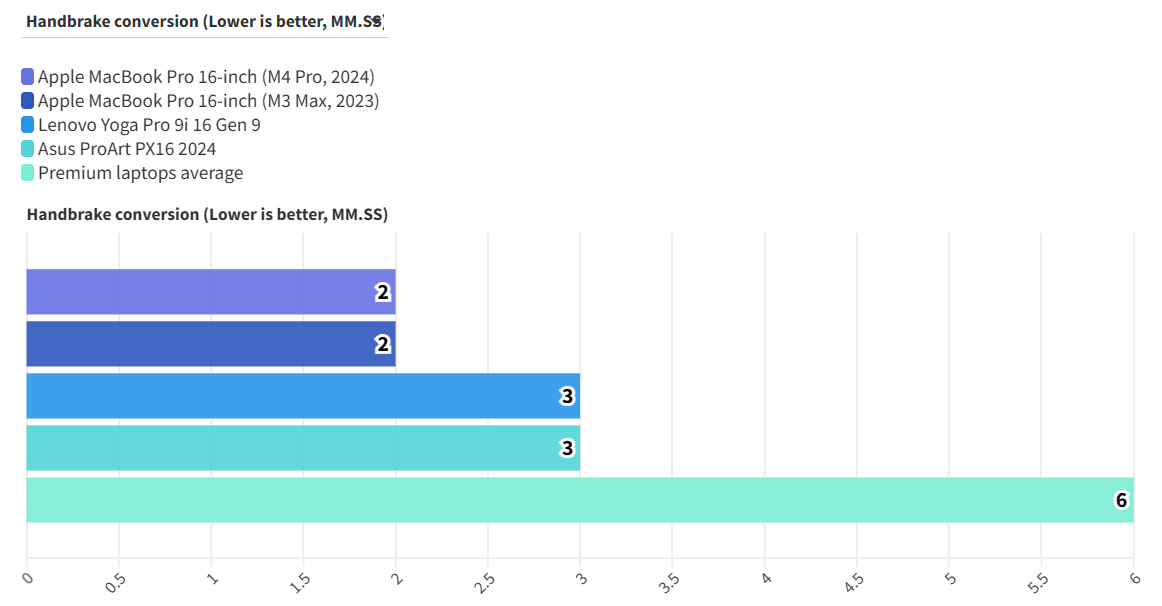The width and height of the screenshot is (1162, 606).
Task: Click the MacBook Pro M3 Max bar
Action: click(x=210, y=344)
